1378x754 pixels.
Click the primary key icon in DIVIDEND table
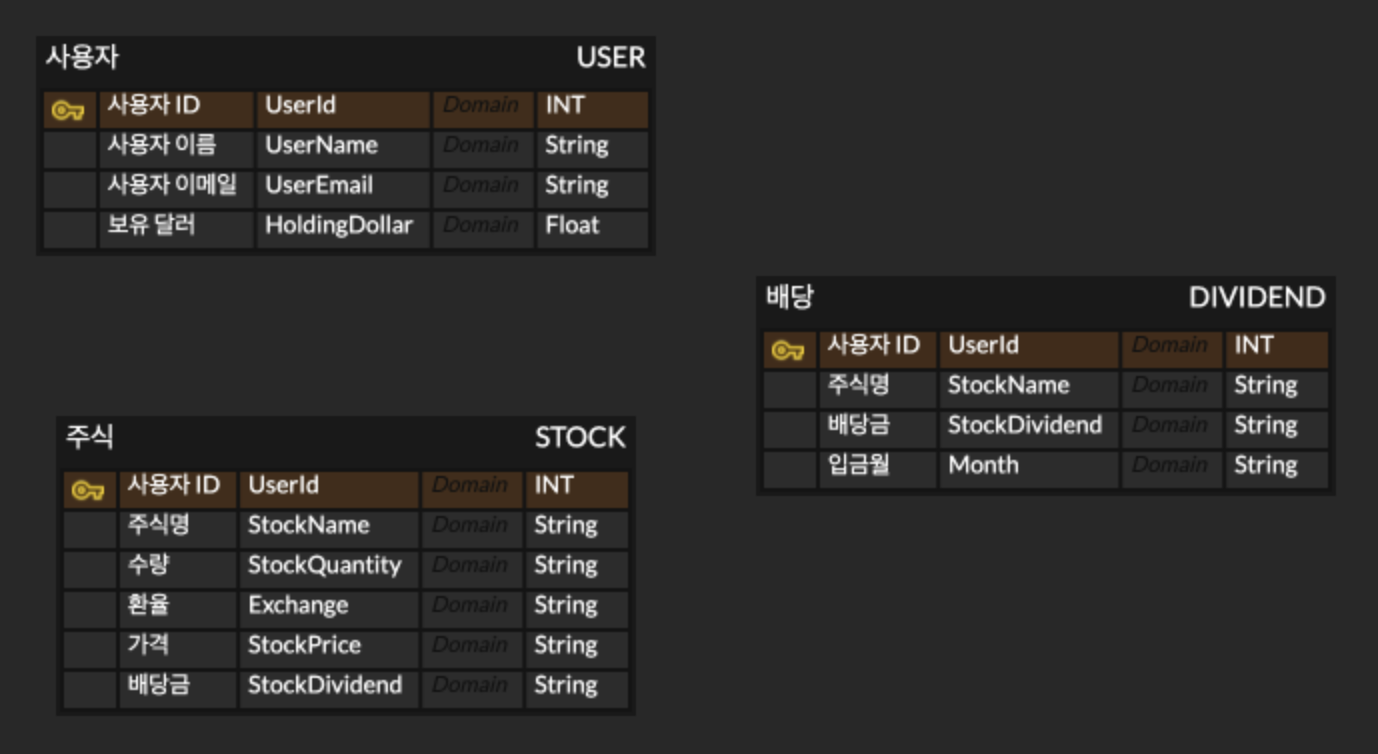click(x=789, y=350)
